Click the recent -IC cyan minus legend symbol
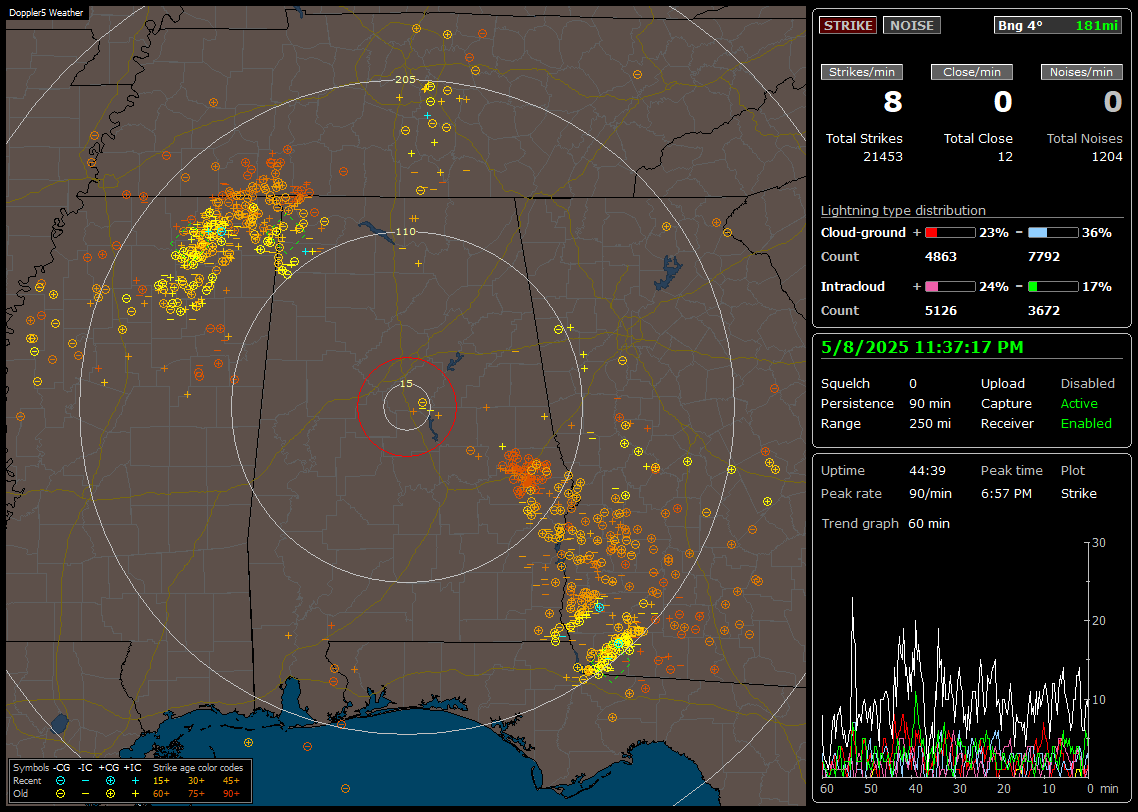Screen dimensions: 1138x812 (86, 781)
